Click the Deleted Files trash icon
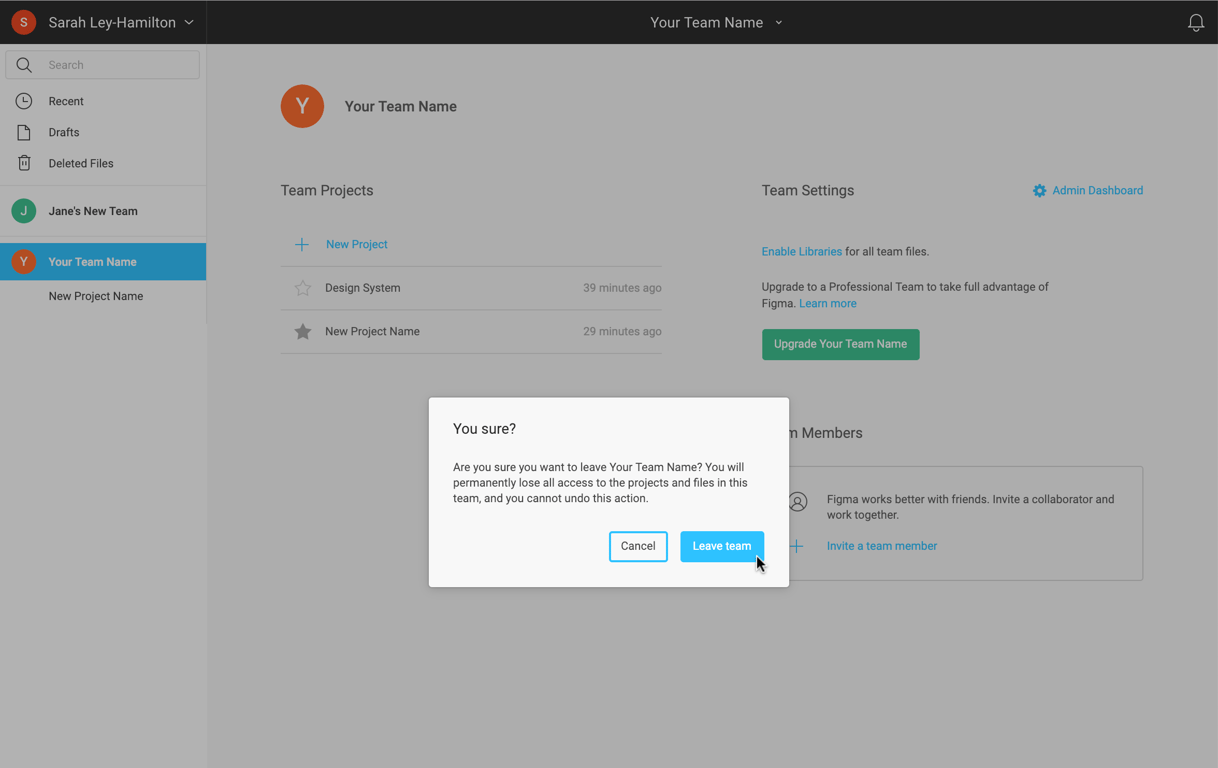Viewport: 1218px width, 768px height. (24, 163)
